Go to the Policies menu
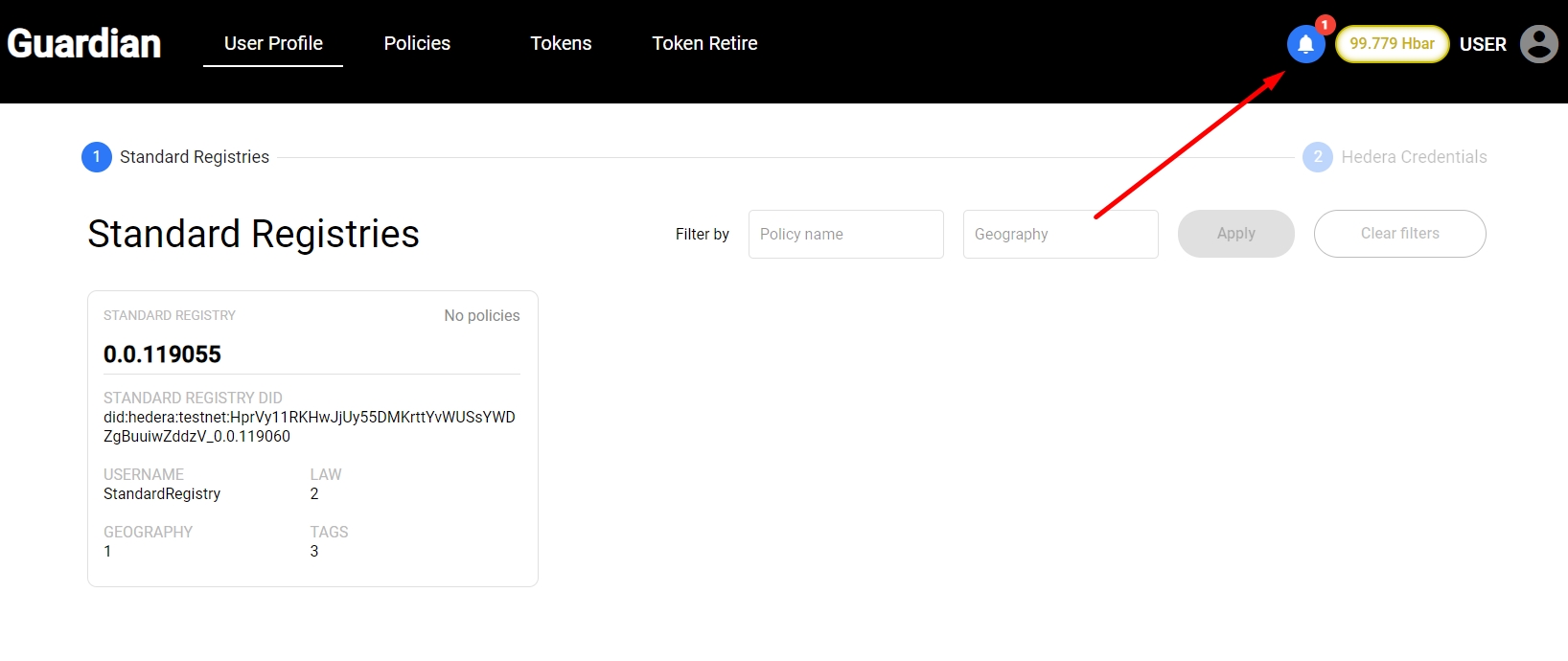 417,44
